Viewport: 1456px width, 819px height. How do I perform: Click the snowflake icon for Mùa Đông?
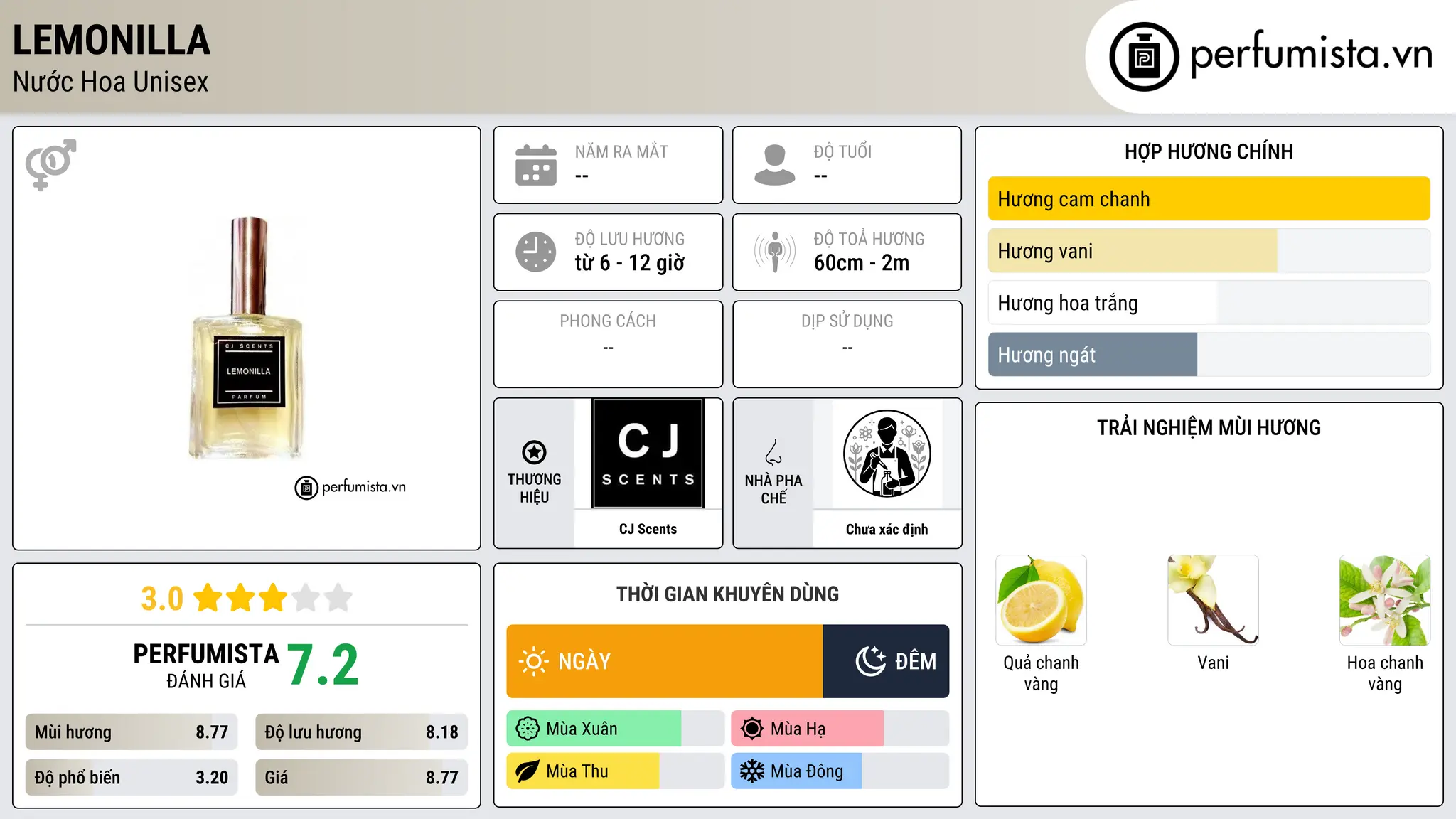coord(752,771)
